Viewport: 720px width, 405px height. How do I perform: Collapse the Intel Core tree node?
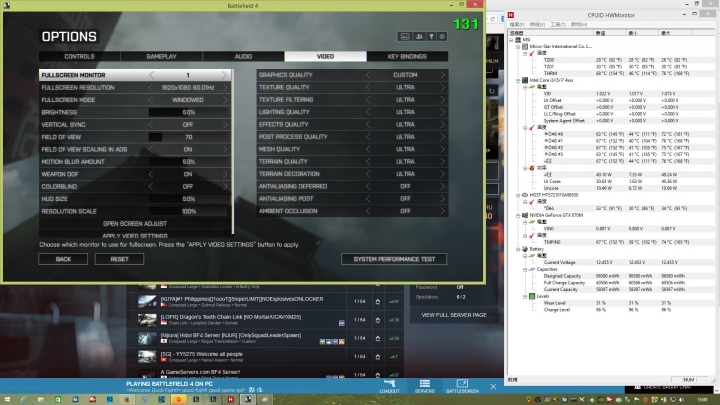click(518, 80)
